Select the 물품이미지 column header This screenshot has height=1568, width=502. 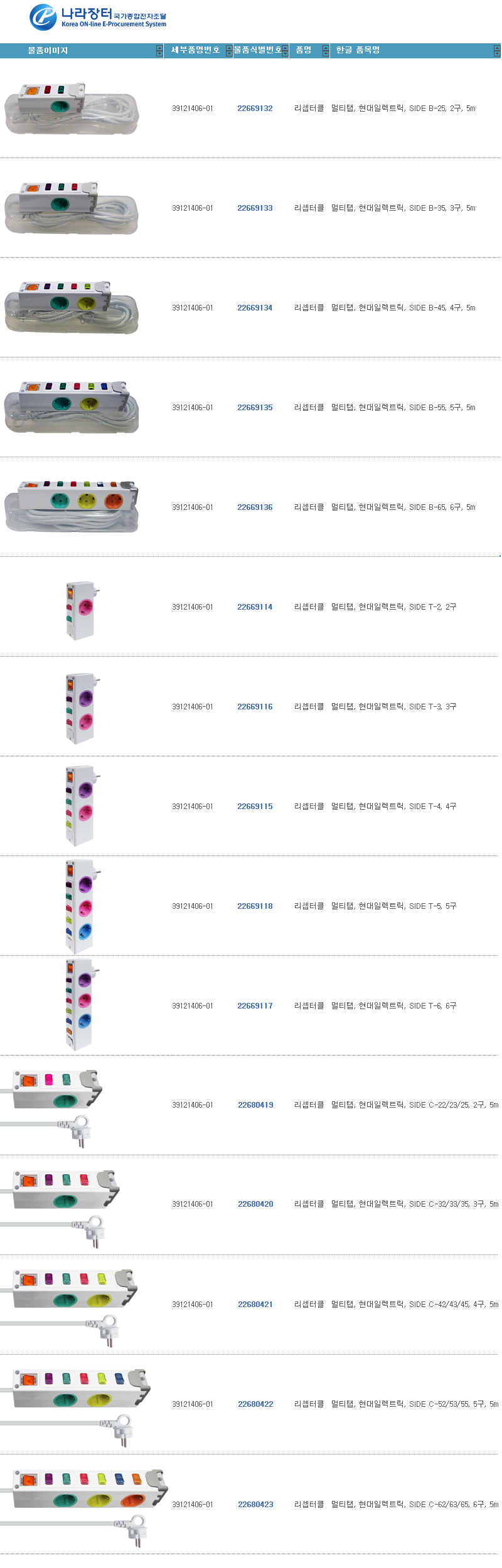point(48,51)
